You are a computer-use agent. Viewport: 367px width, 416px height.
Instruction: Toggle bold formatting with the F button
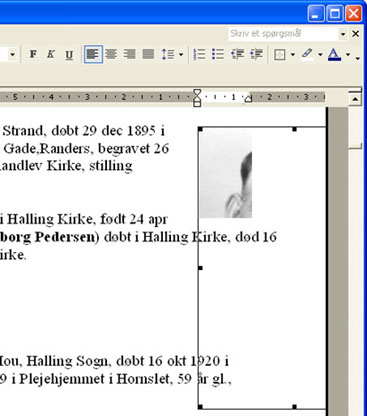pos(33,54)
